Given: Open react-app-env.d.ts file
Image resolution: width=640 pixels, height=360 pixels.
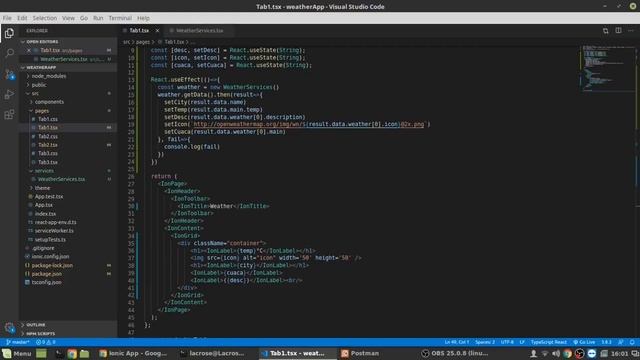Looking at the screenshot, I should point(56,222).
